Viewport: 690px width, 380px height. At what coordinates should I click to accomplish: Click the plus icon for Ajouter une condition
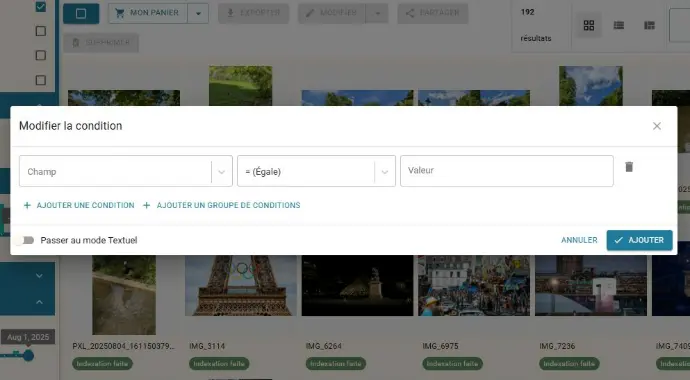27,205
